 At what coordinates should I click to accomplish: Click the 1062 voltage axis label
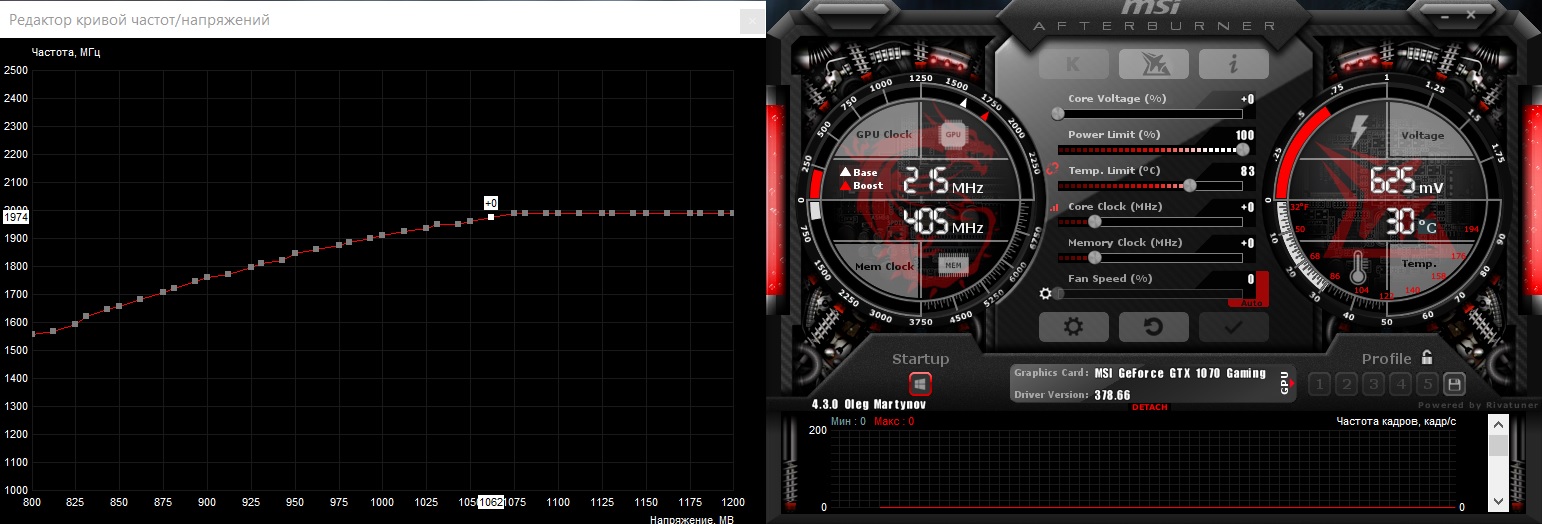[x=491, y=501]
